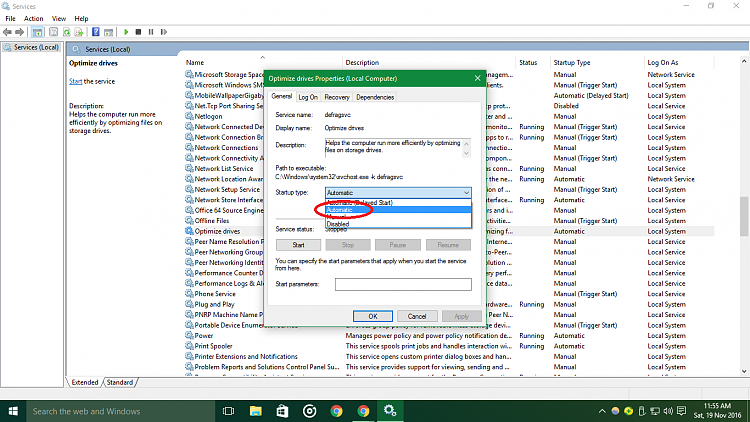
Task: Show hidden tray icons with the chevron
Action: [x=602, y=411]
